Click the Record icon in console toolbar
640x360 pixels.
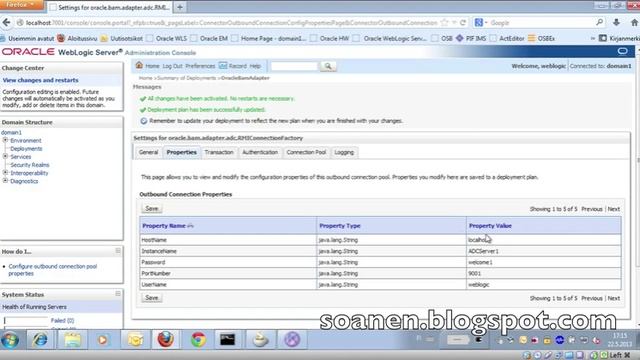(223, 65)
